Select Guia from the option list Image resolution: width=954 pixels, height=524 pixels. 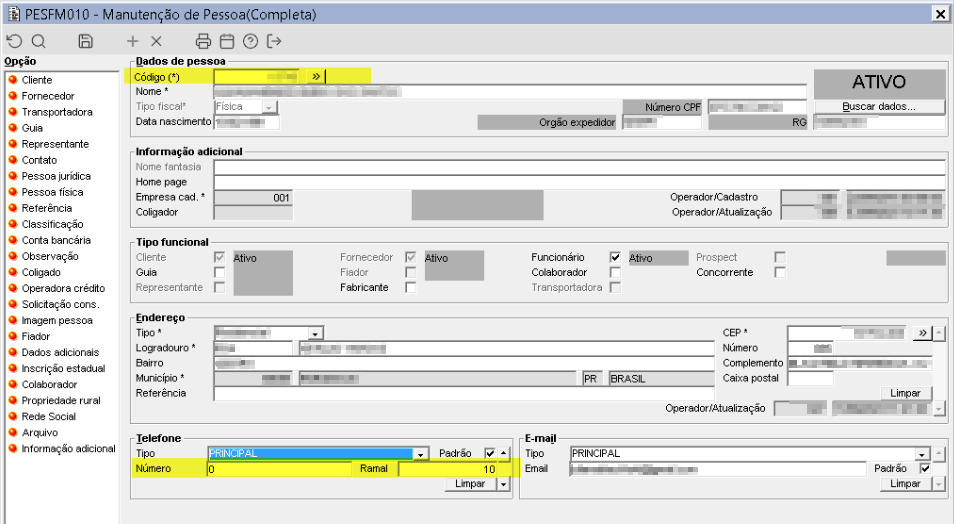click(x=32, y=128)
